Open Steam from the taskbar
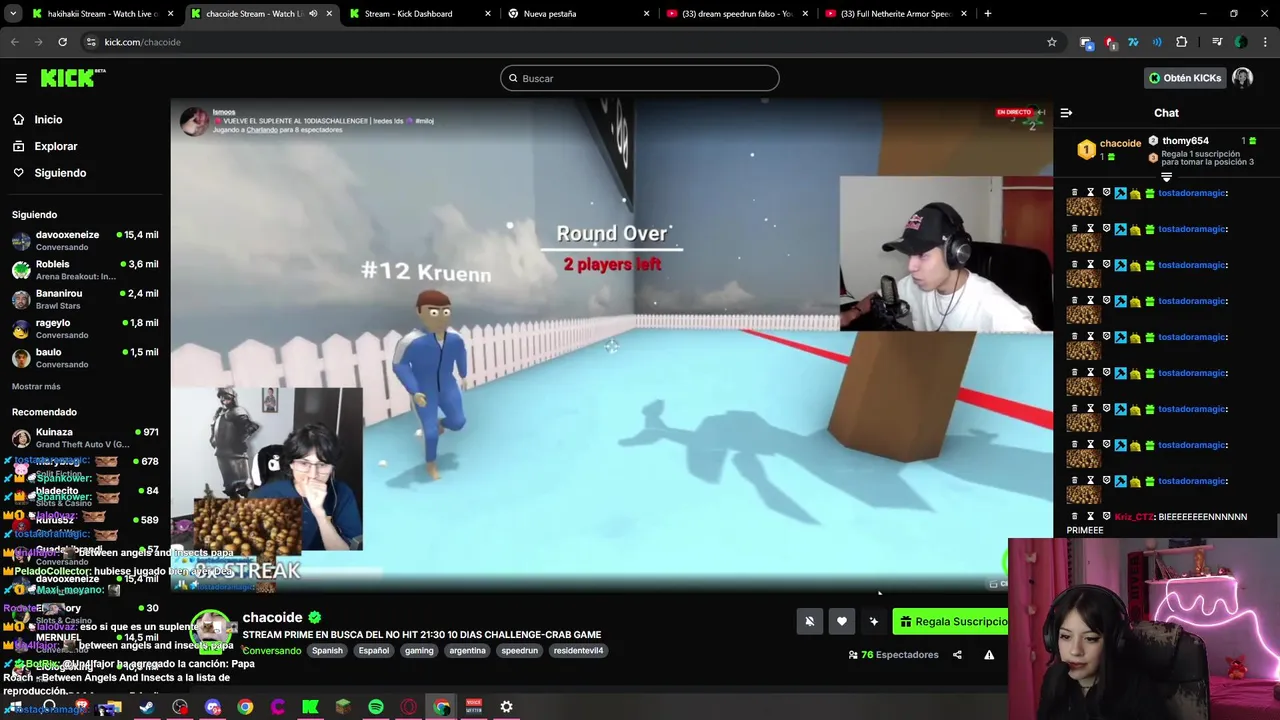1280x720 pixels. [147, 707]
